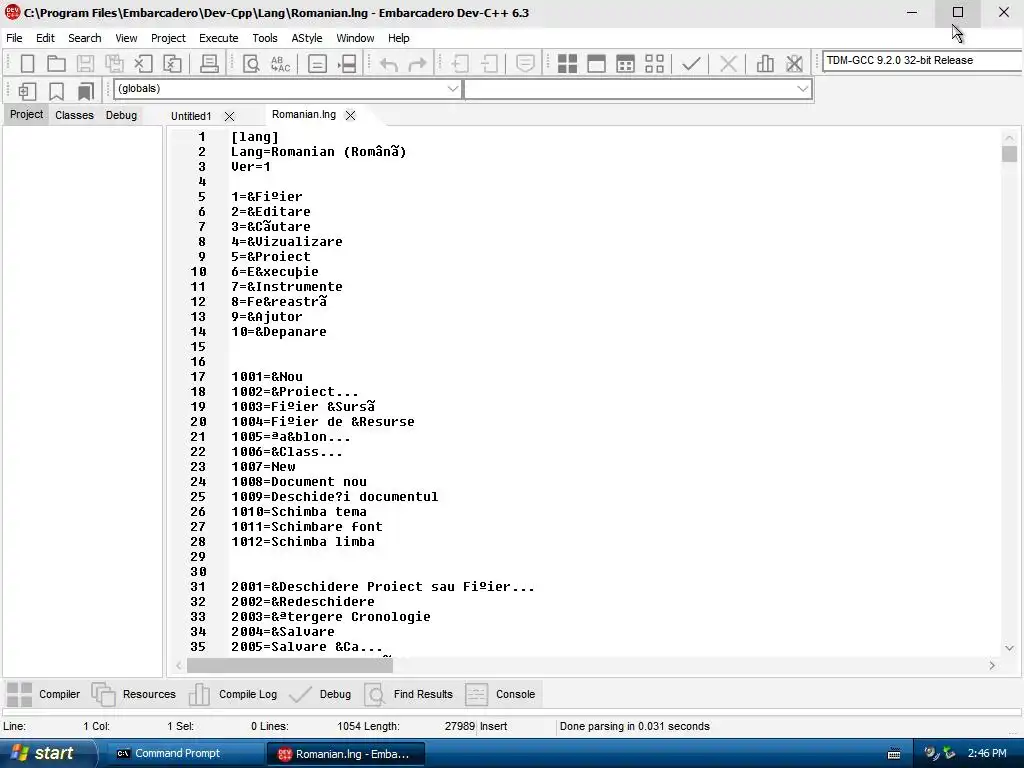Click the Toggle bookmark icon
This screenshot has height=768, width=1024.
pos(57,91)
